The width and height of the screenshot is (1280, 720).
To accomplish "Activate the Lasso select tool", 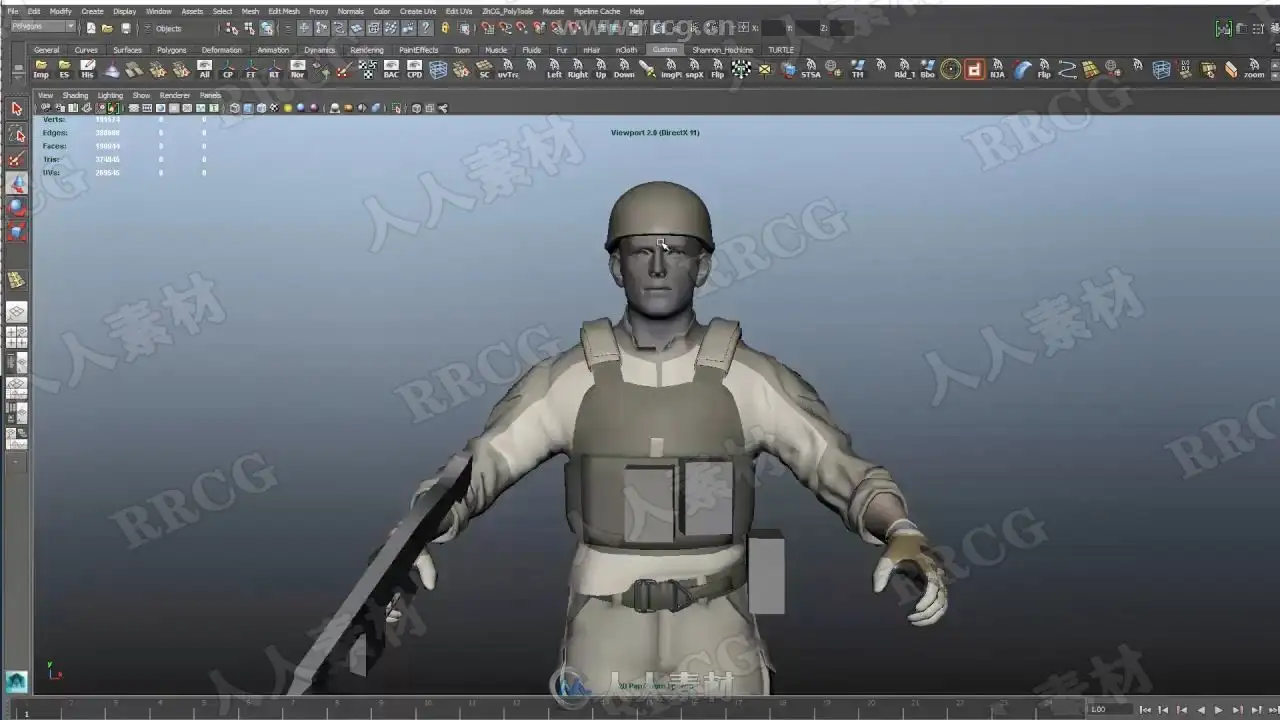I will 16,134.
